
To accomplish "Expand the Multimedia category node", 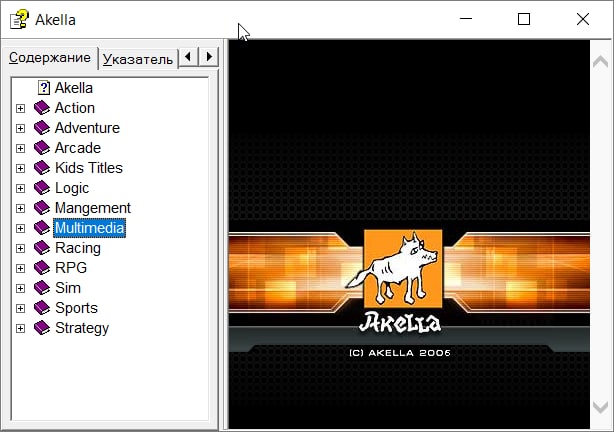I will click(20, 228).
